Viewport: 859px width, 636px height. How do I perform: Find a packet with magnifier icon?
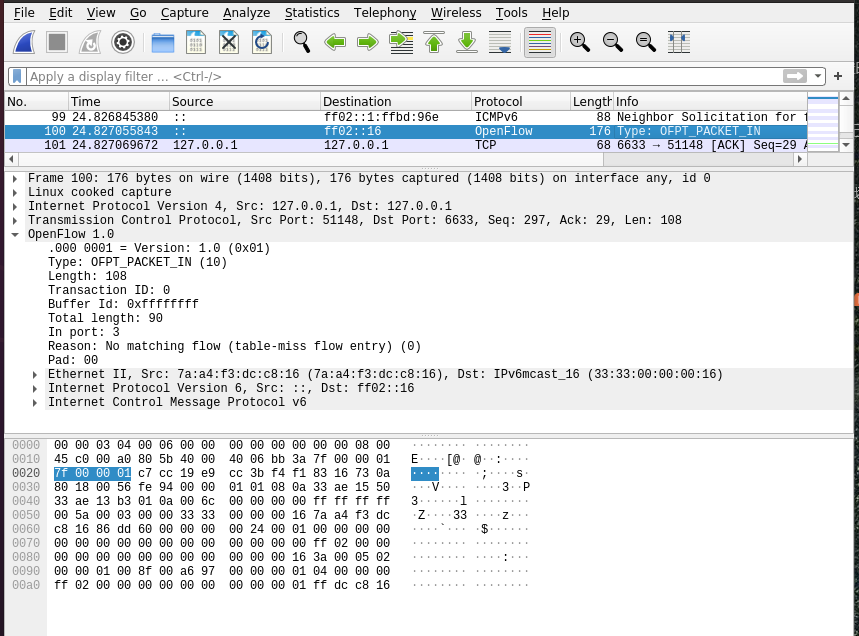coord(302,42)
